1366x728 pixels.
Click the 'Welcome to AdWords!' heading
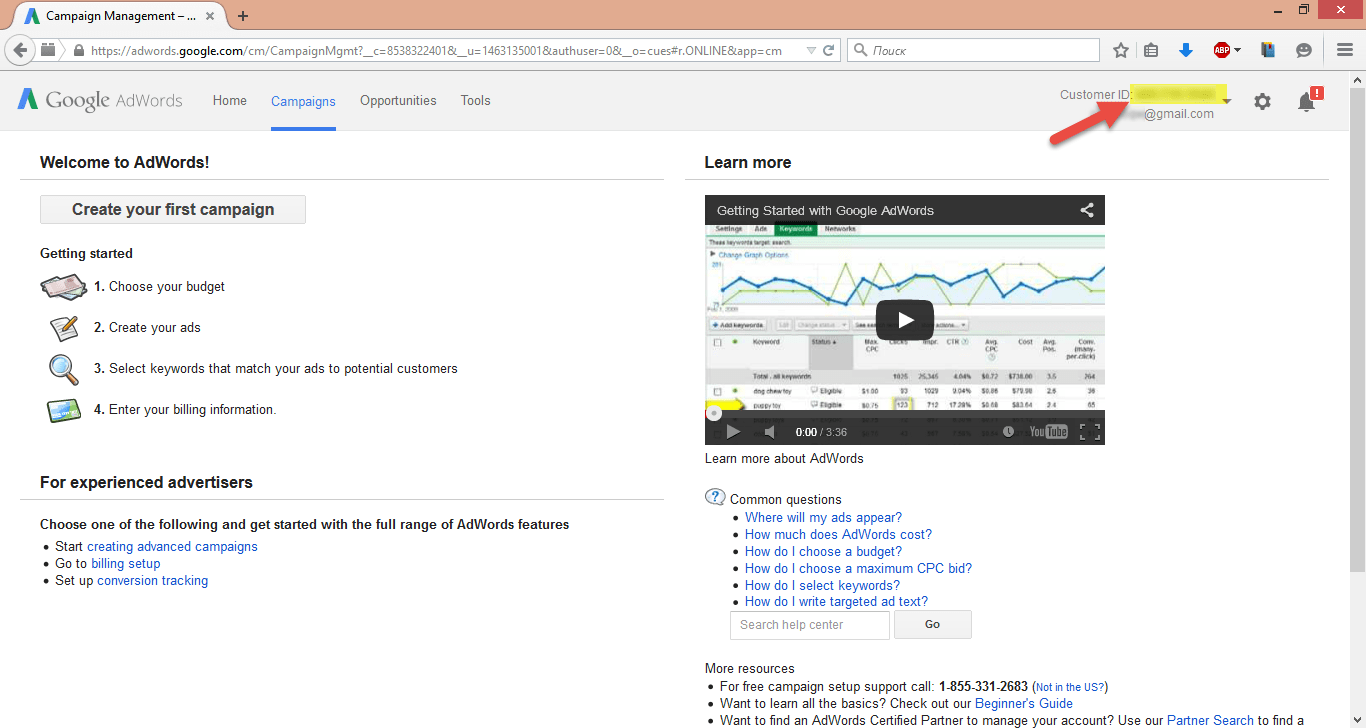(x=125, y=162)
